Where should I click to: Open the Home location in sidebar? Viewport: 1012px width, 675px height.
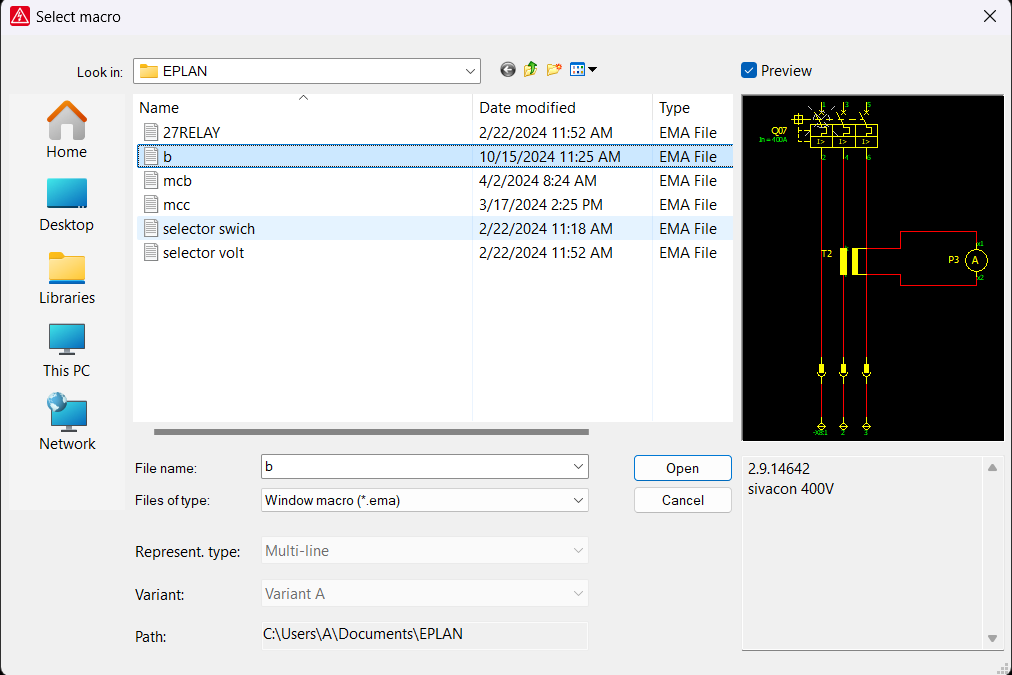coord(66,130)
